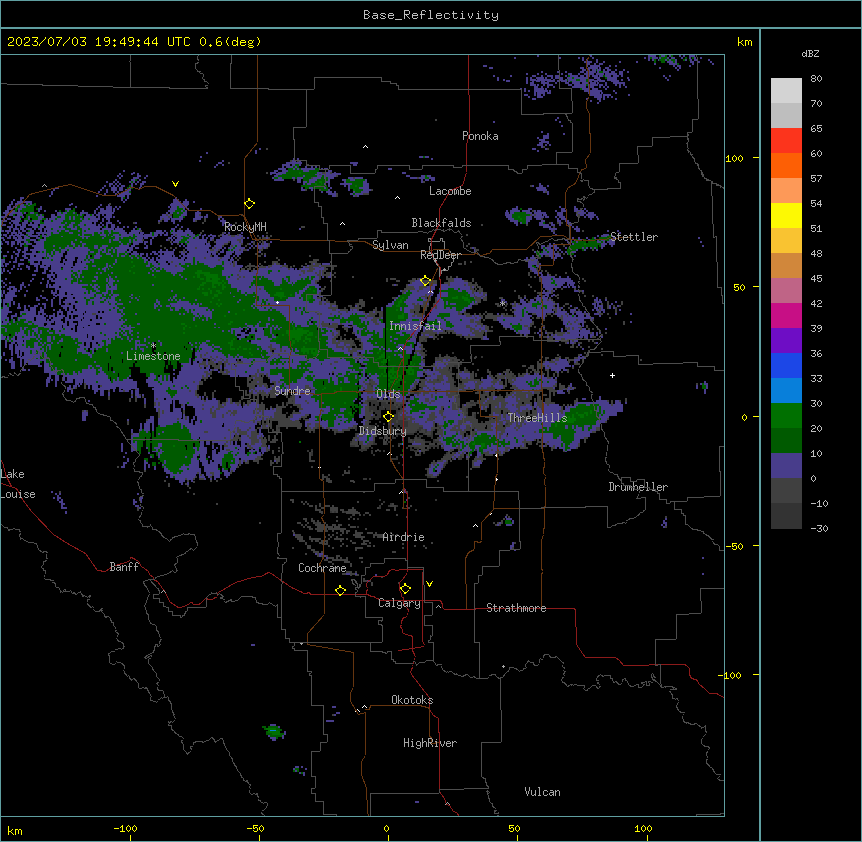Select the Airdrie city label
Image resolution: width=862 pixels, height=842 pixels.
[x=404, y=537]
